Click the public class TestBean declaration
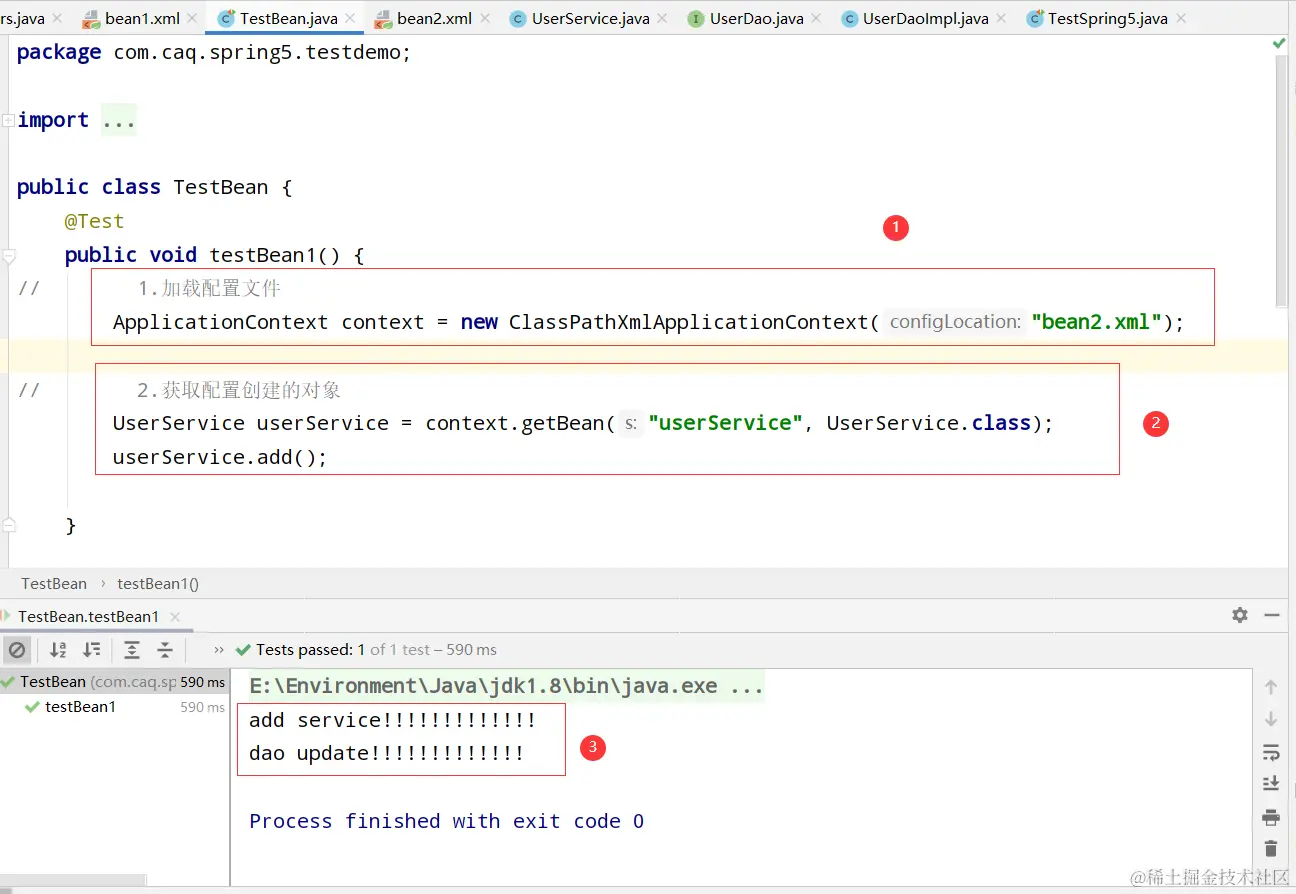The image size is (1296, 894). pos(154,188)
